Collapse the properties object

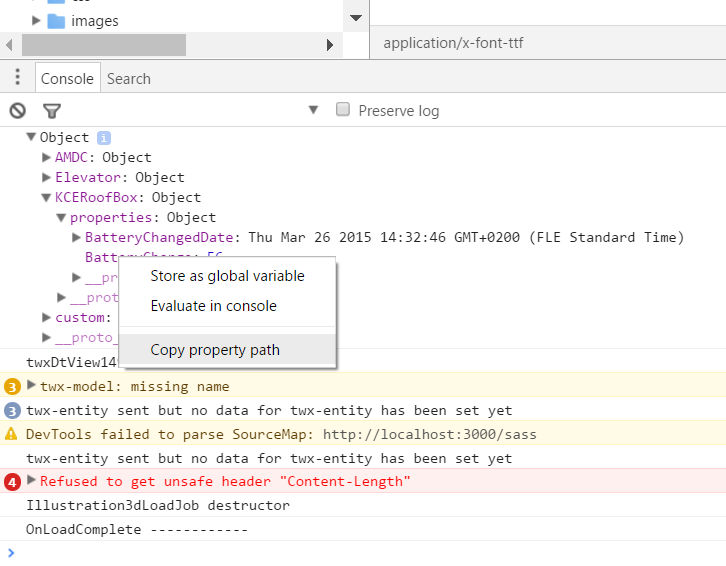tap(61, 218)
